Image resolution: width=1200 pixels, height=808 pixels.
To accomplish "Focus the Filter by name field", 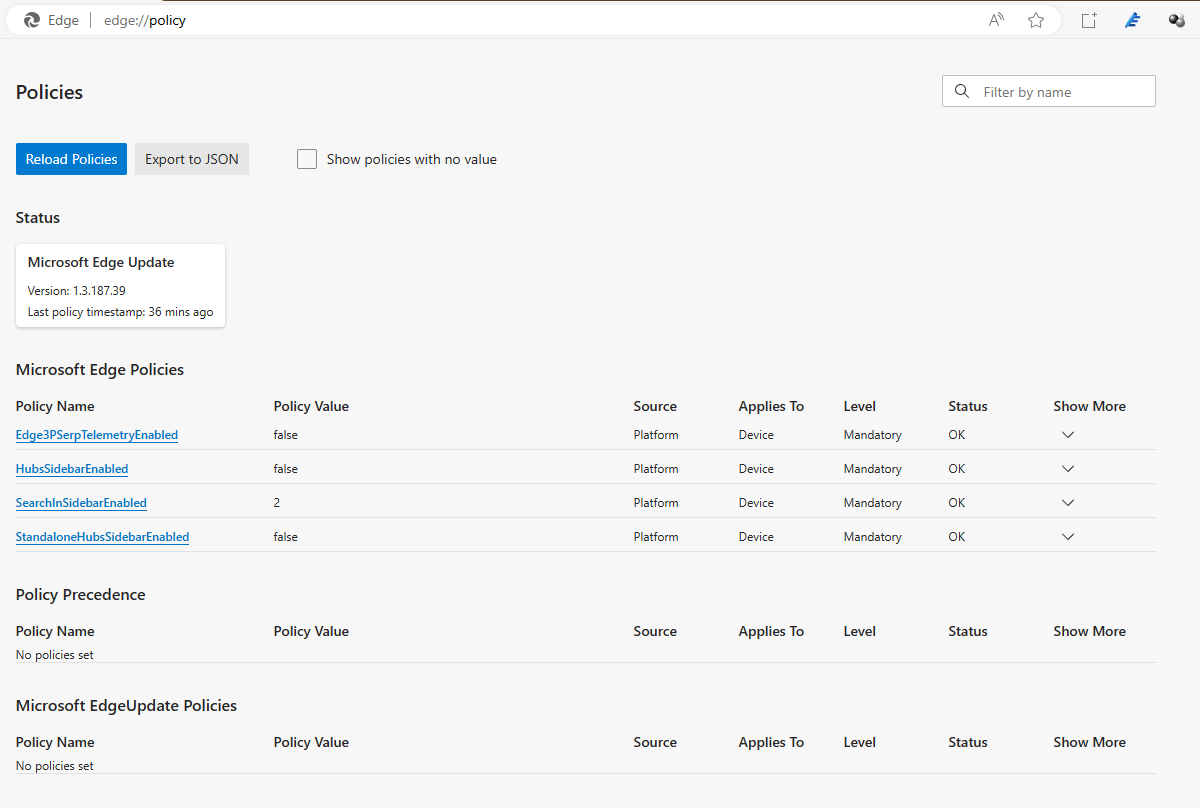I will pos(1049,91).
